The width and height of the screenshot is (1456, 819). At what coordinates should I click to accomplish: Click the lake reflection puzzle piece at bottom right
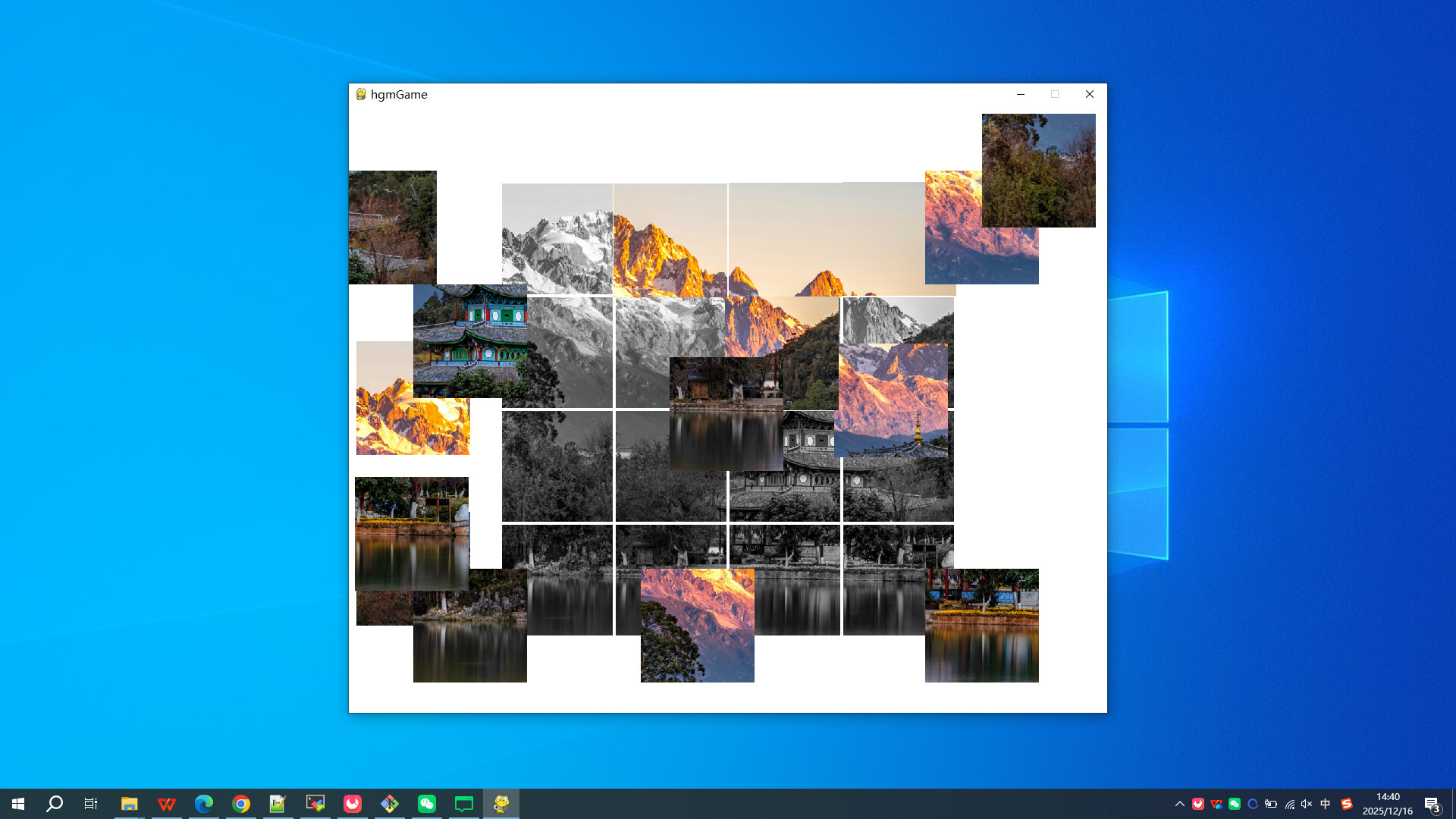coord(981,625)
